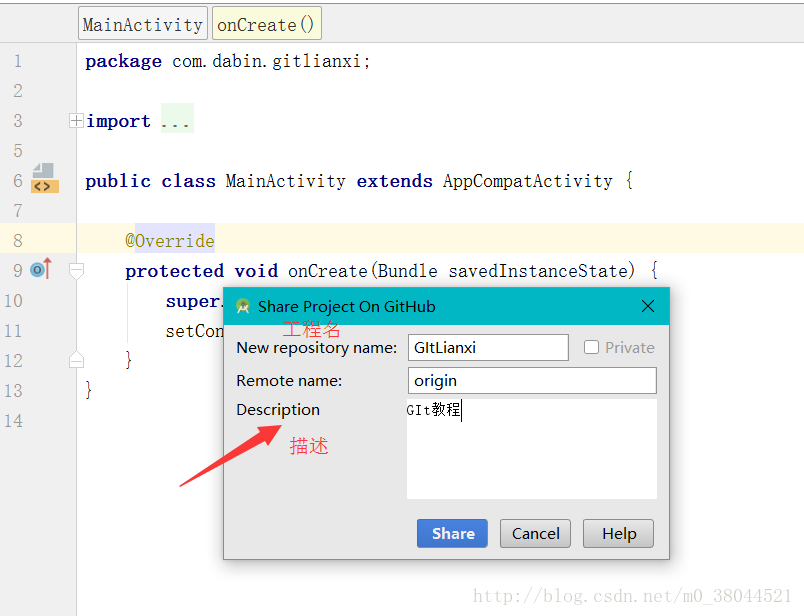
Task: Close the Share Project On GitHub dialog
Action: [648, 306]
